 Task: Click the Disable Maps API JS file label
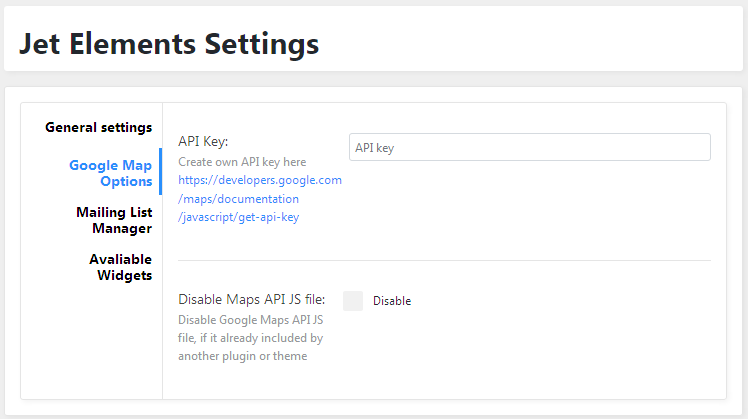(x=251, y=299)
